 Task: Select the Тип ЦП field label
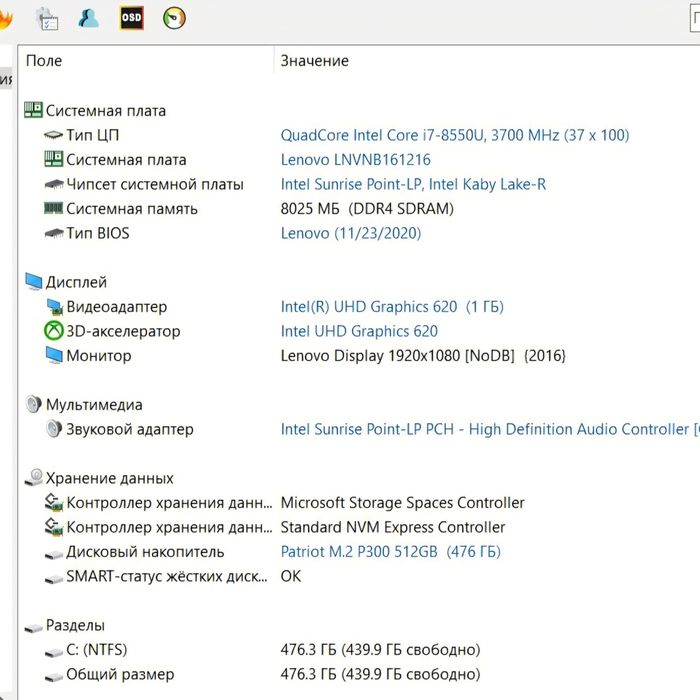(x=92, y=135)
